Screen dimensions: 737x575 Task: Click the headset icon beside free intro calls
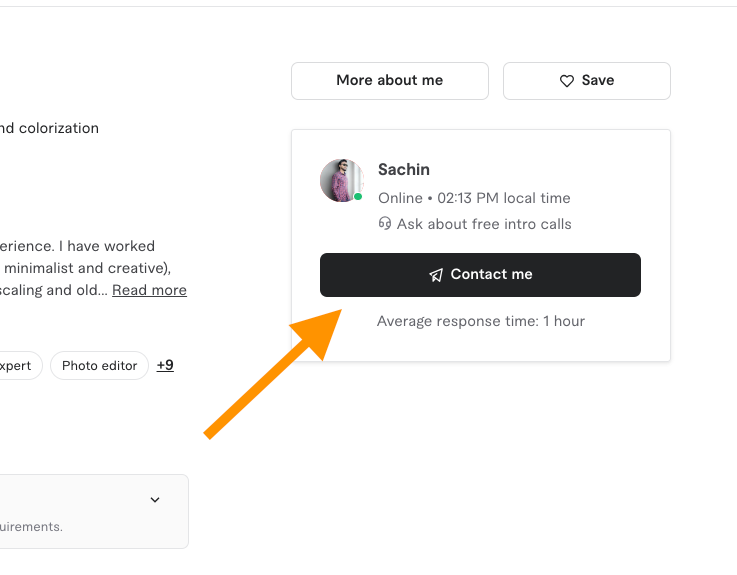tap(385, 224)
